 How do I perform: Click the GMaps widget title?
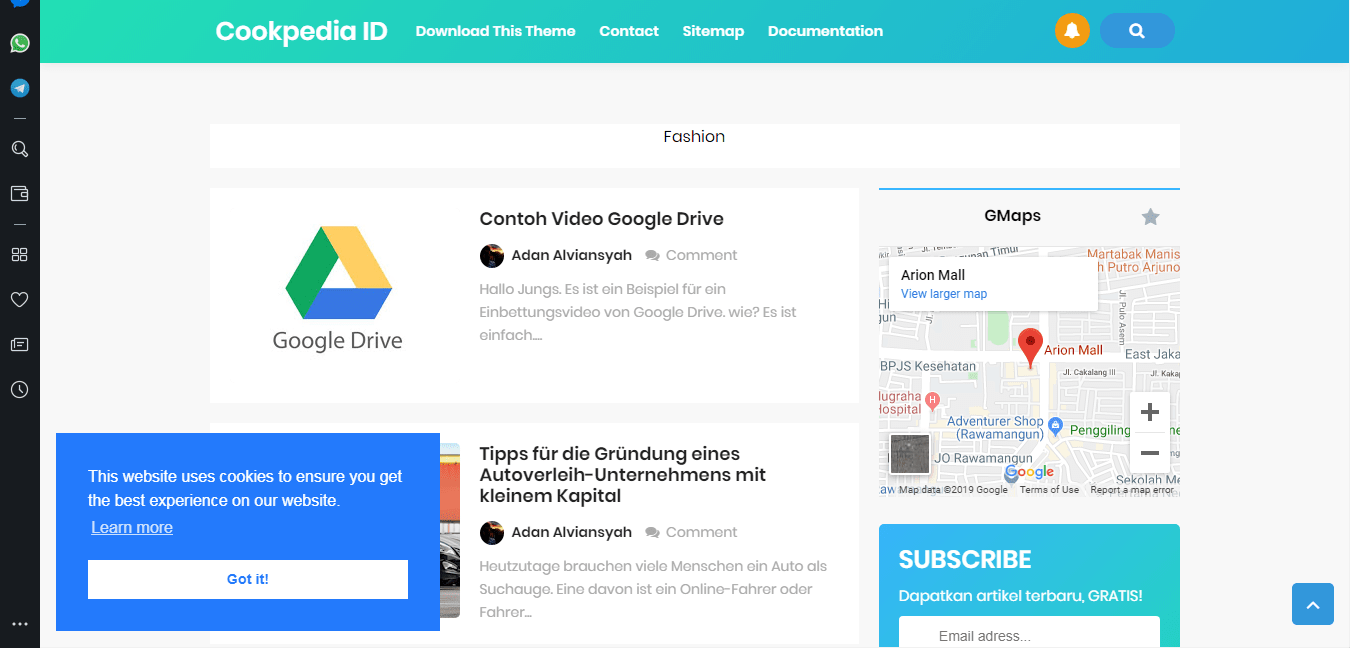pyautogui.click(x=1012, y=216)
